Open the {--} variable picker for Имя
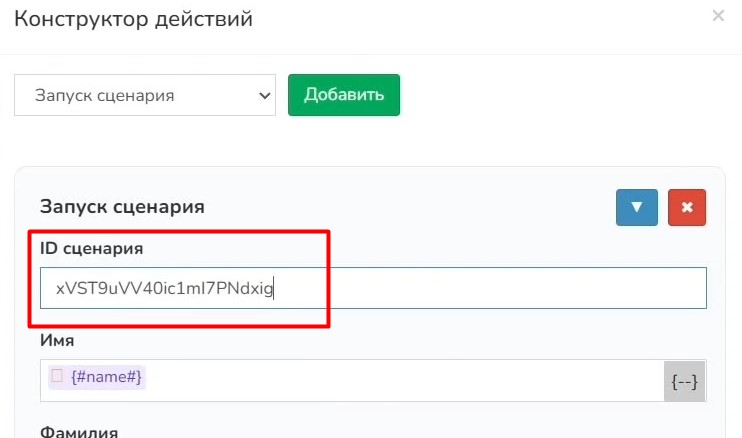This screenshot has height=438, width=742. [x=685, y=381]
